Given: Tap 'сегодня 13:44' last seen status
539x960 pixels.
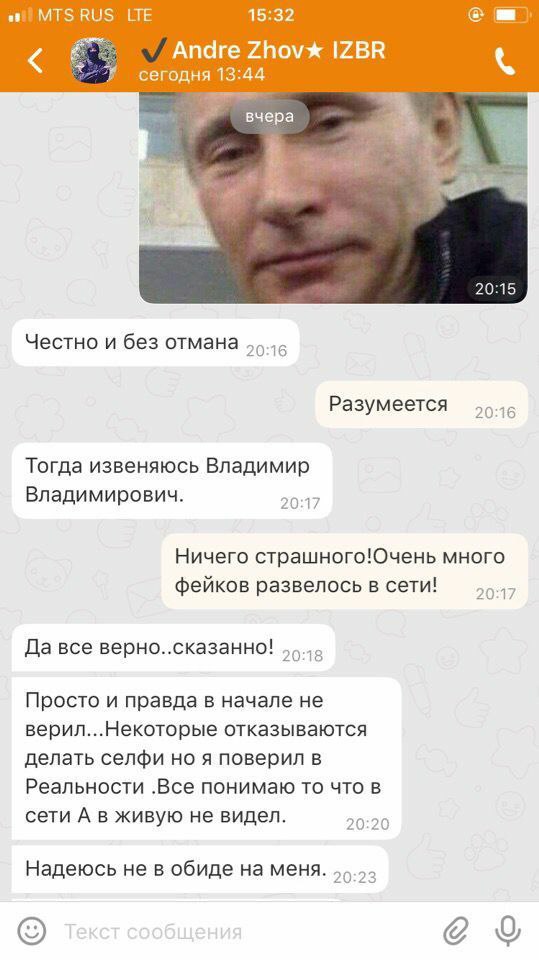Looking at the screenshot, I should pos(202,75).
